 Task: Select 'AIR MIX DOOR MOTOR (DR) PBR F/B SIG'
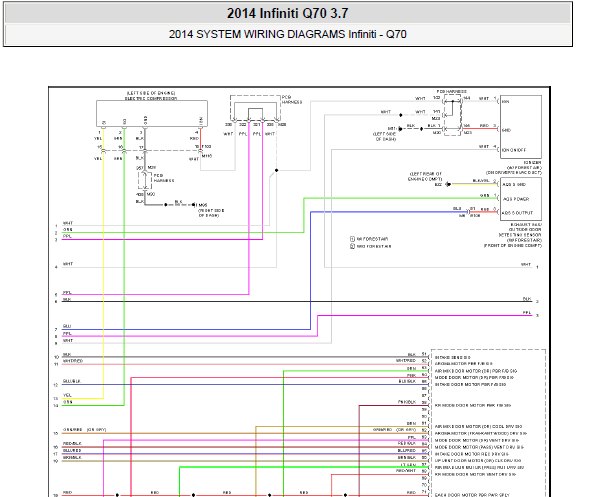click(476, 371)
